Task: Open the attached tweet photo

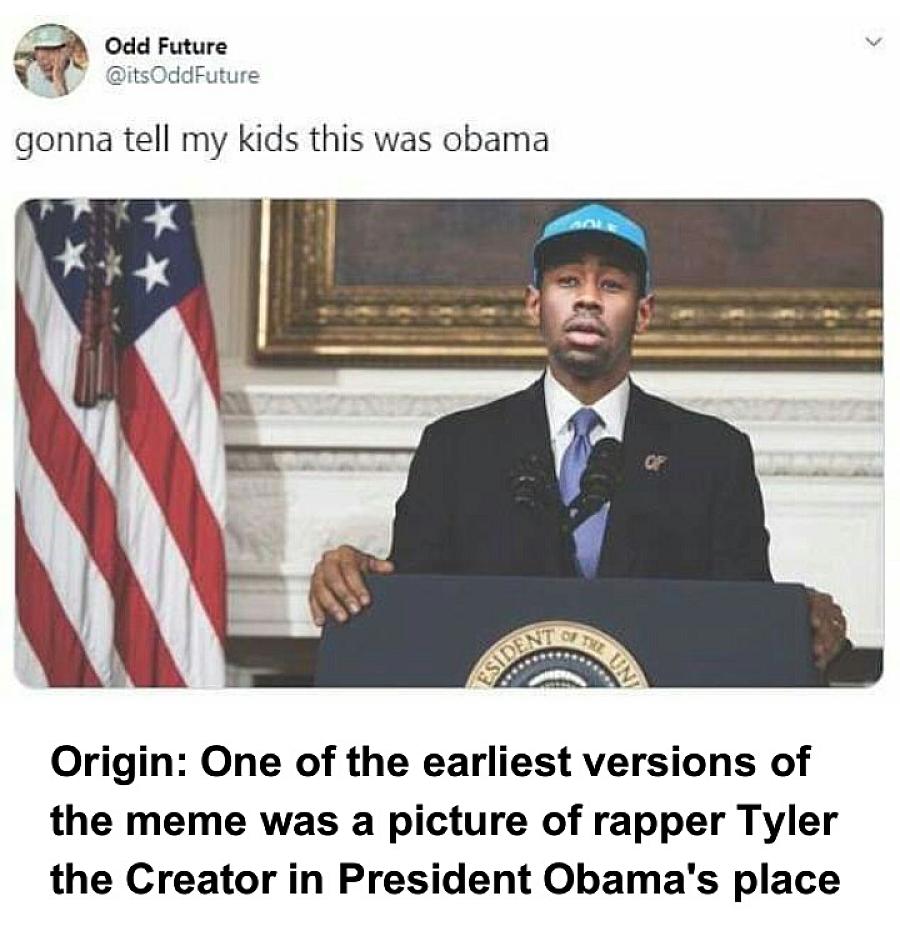Action: click(448, 443)
